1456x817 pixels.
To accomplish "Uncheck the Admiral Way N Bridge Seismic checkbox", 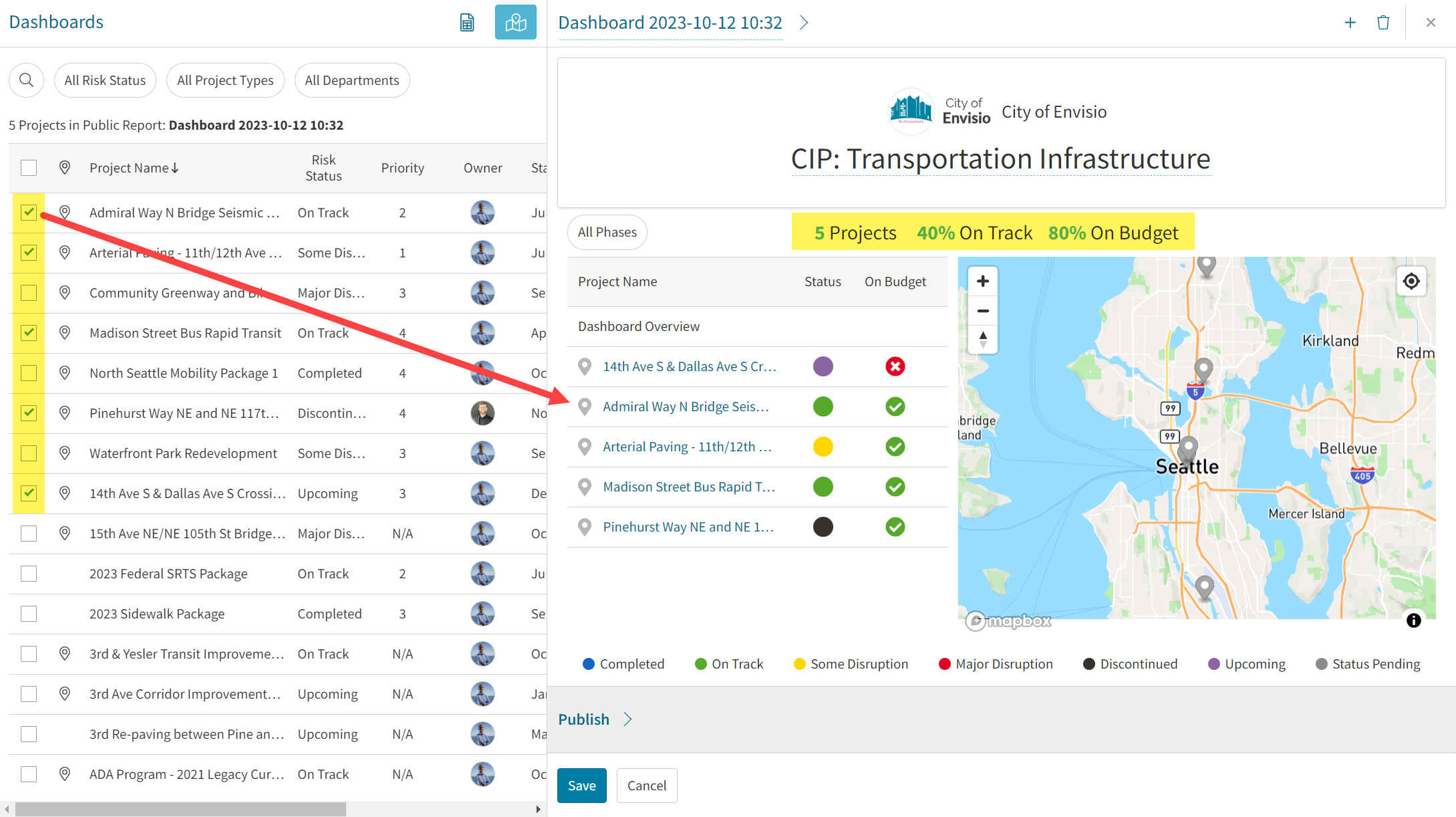I will coord(28,213).
